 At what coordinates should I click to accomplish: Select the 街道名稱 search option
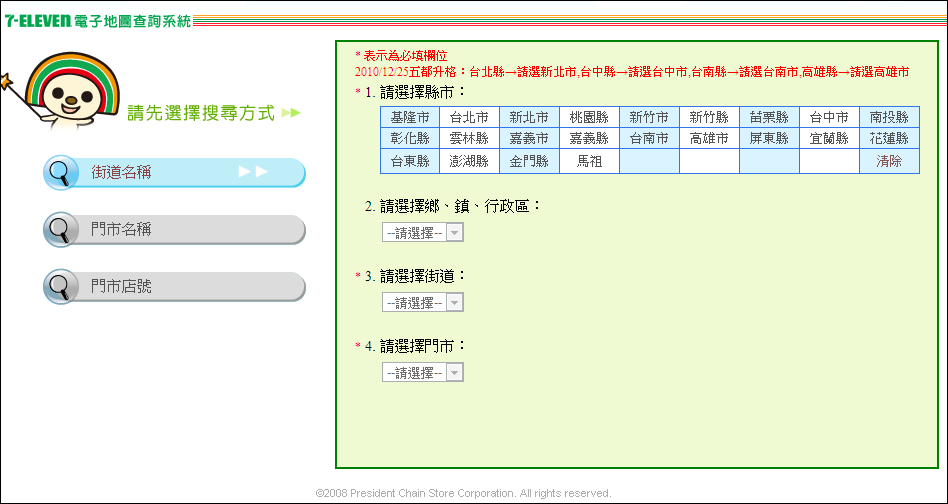pyautogui.click(x=174, y=172)
